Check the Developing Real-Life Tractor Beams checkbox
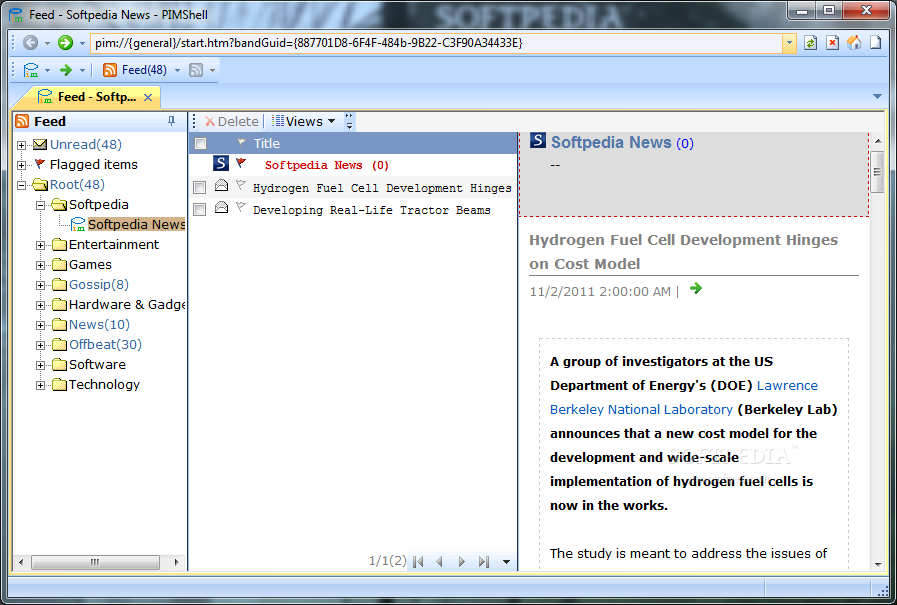This screenshot has width=897, height=605. (x=200, y=210)
